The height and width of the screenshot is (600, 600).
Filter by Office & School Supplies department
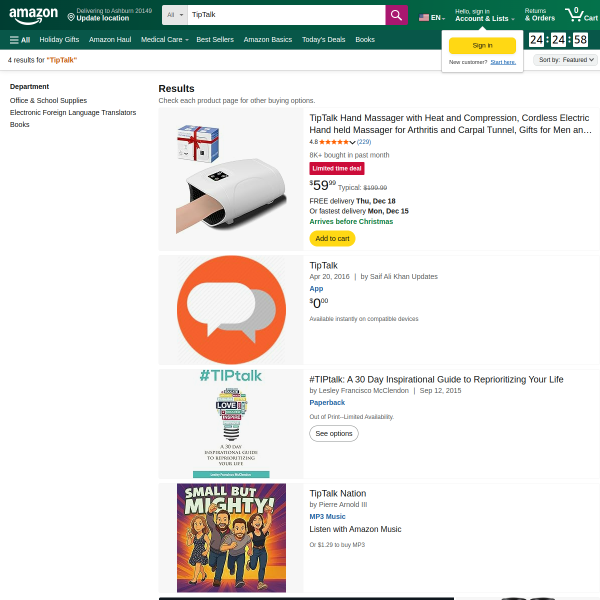48,100
